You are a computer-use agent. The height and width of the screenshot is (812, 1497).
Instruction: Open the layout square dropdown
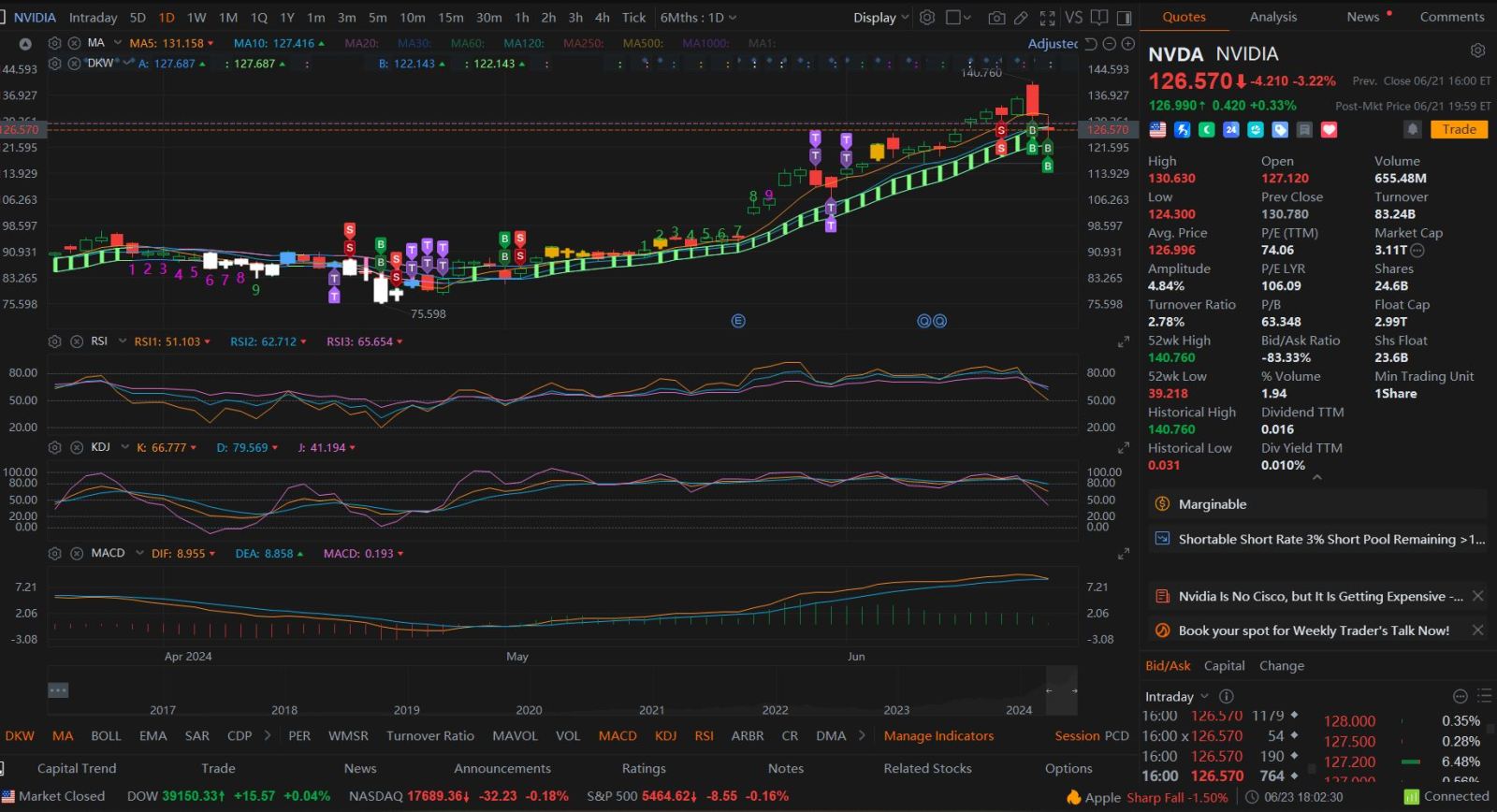point(959,18)
